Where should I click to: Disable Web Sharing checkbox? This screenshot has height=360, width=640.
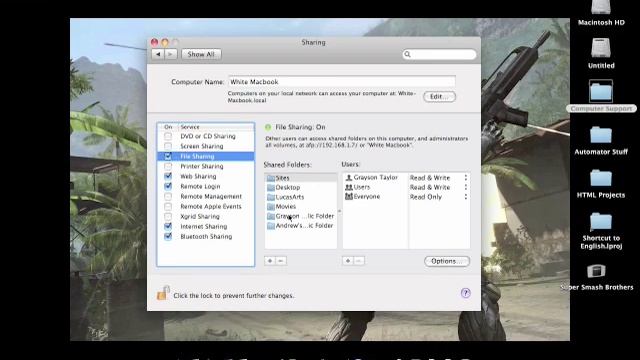point(168,176)
